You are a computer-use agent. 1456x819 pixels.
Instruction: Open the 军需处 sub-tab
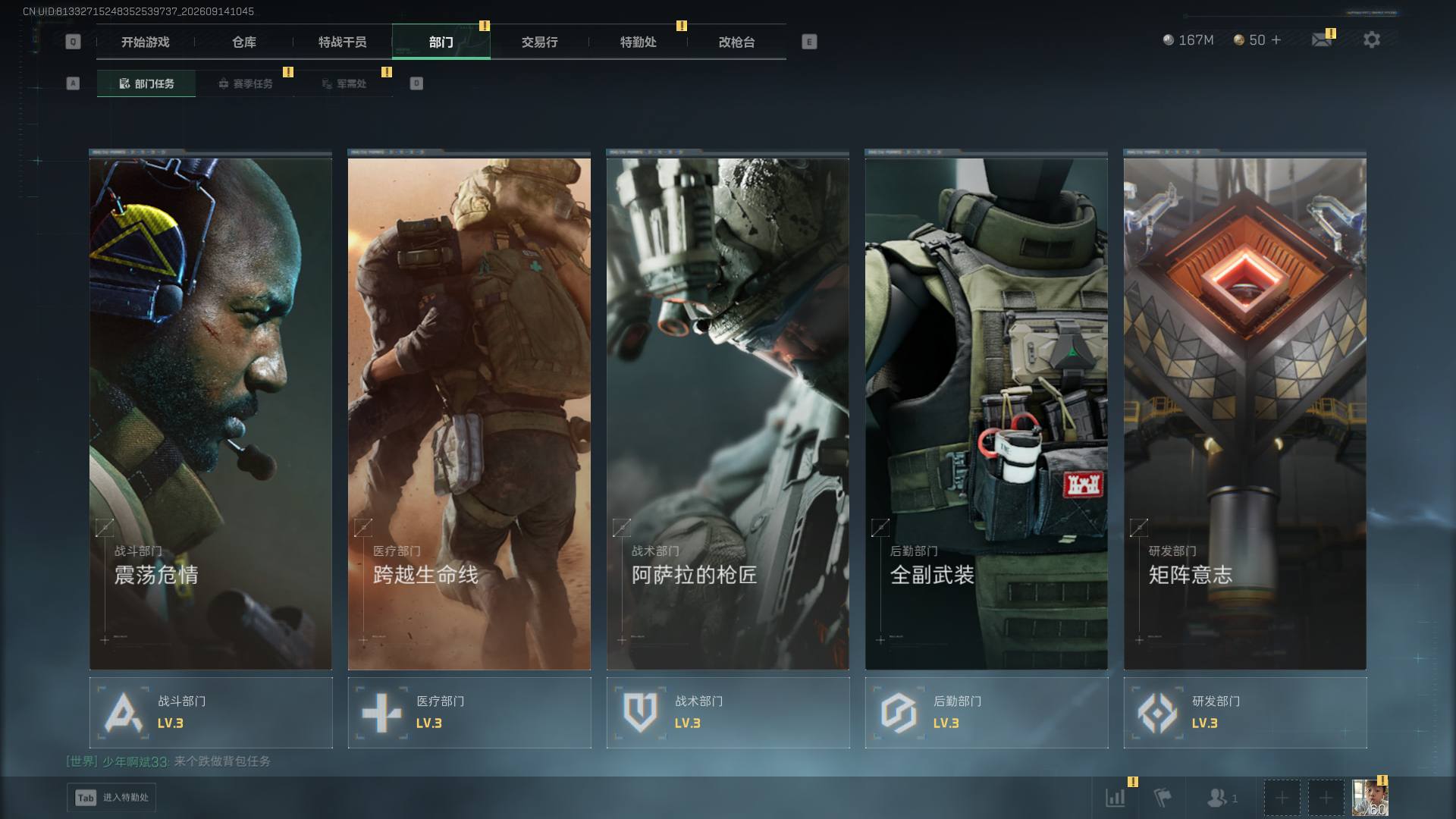tap(344, 83)
